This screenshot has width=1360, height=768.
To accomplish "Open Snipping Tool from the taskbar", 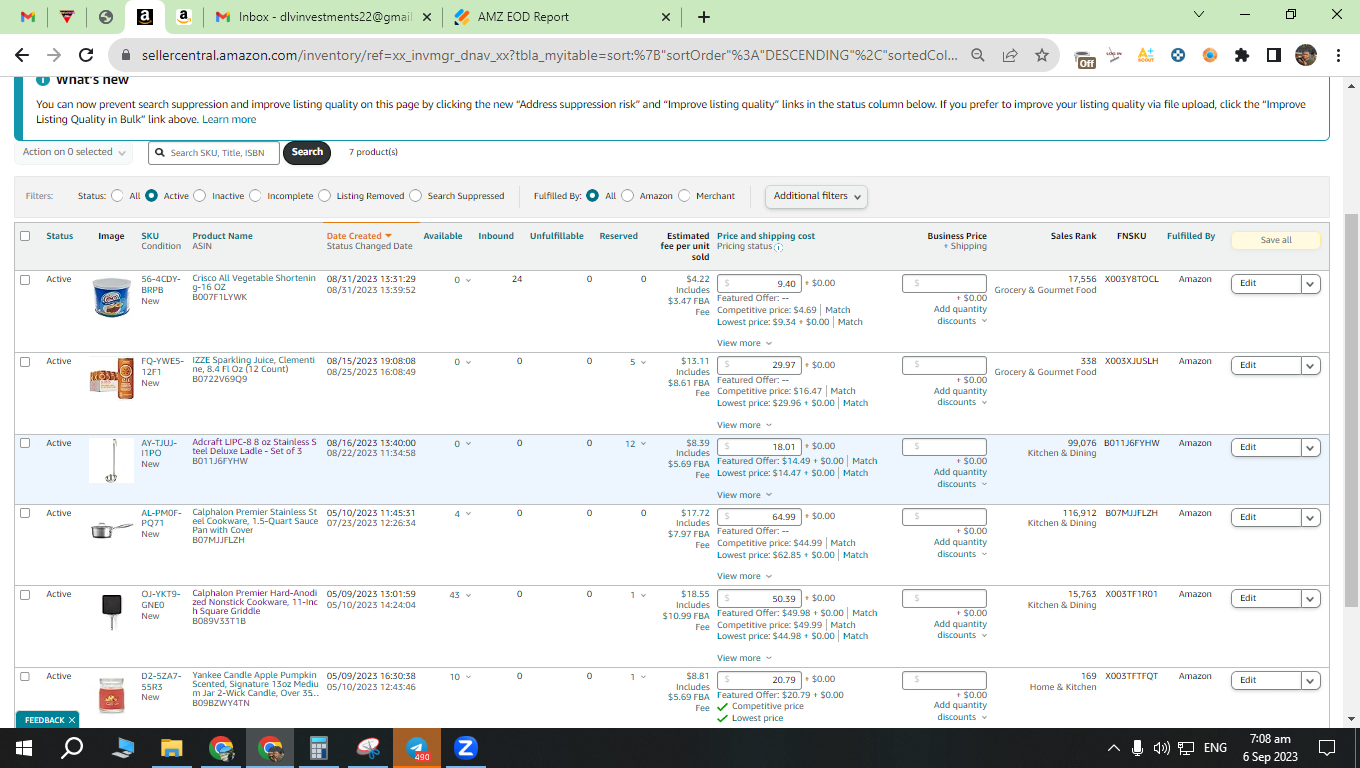I will (x=368, y=747).
